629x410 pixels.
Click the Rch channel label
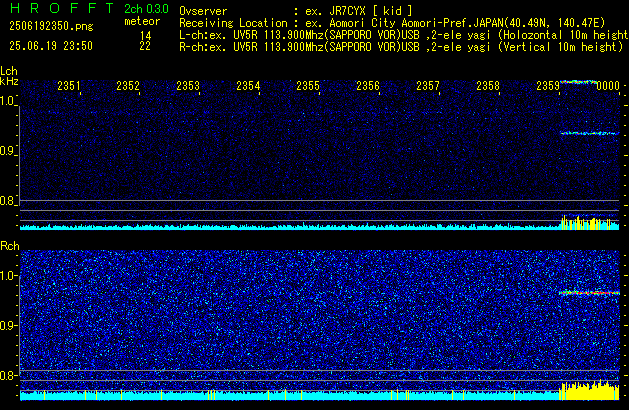coord(10,246)
